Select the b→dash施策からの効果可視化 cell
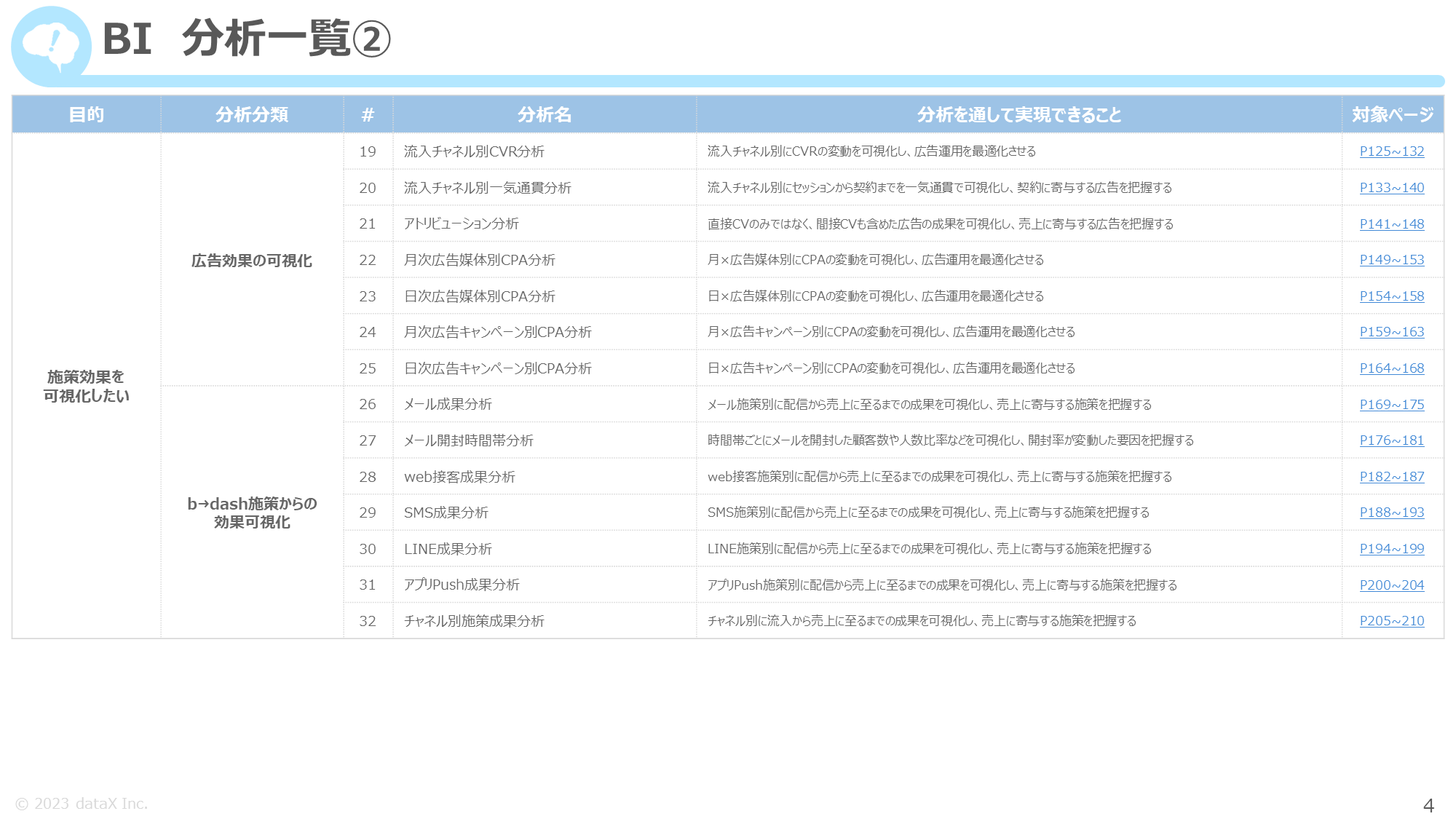 point(252,513)
